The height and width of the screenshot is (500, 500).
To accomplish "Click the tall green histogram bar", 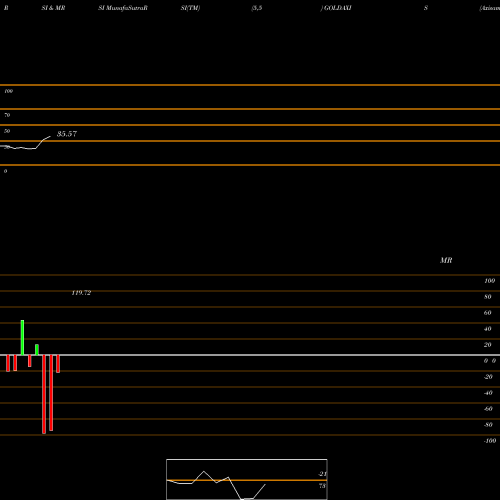I will [22, 337].
